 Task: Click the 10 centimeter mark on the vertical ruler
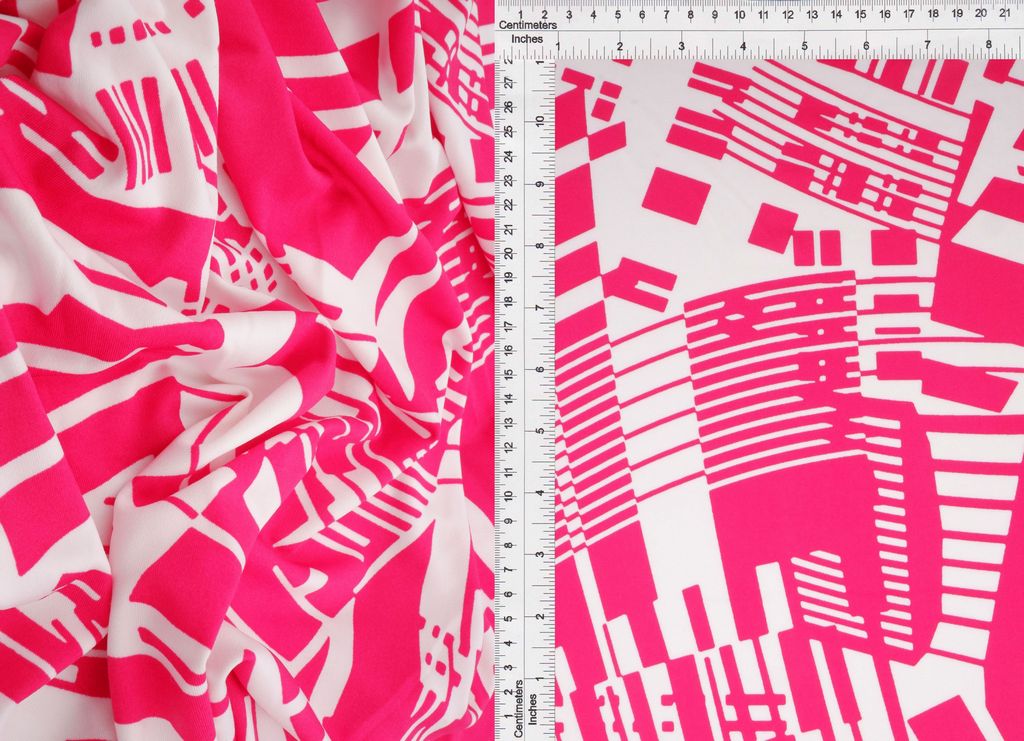click(509, 496)
